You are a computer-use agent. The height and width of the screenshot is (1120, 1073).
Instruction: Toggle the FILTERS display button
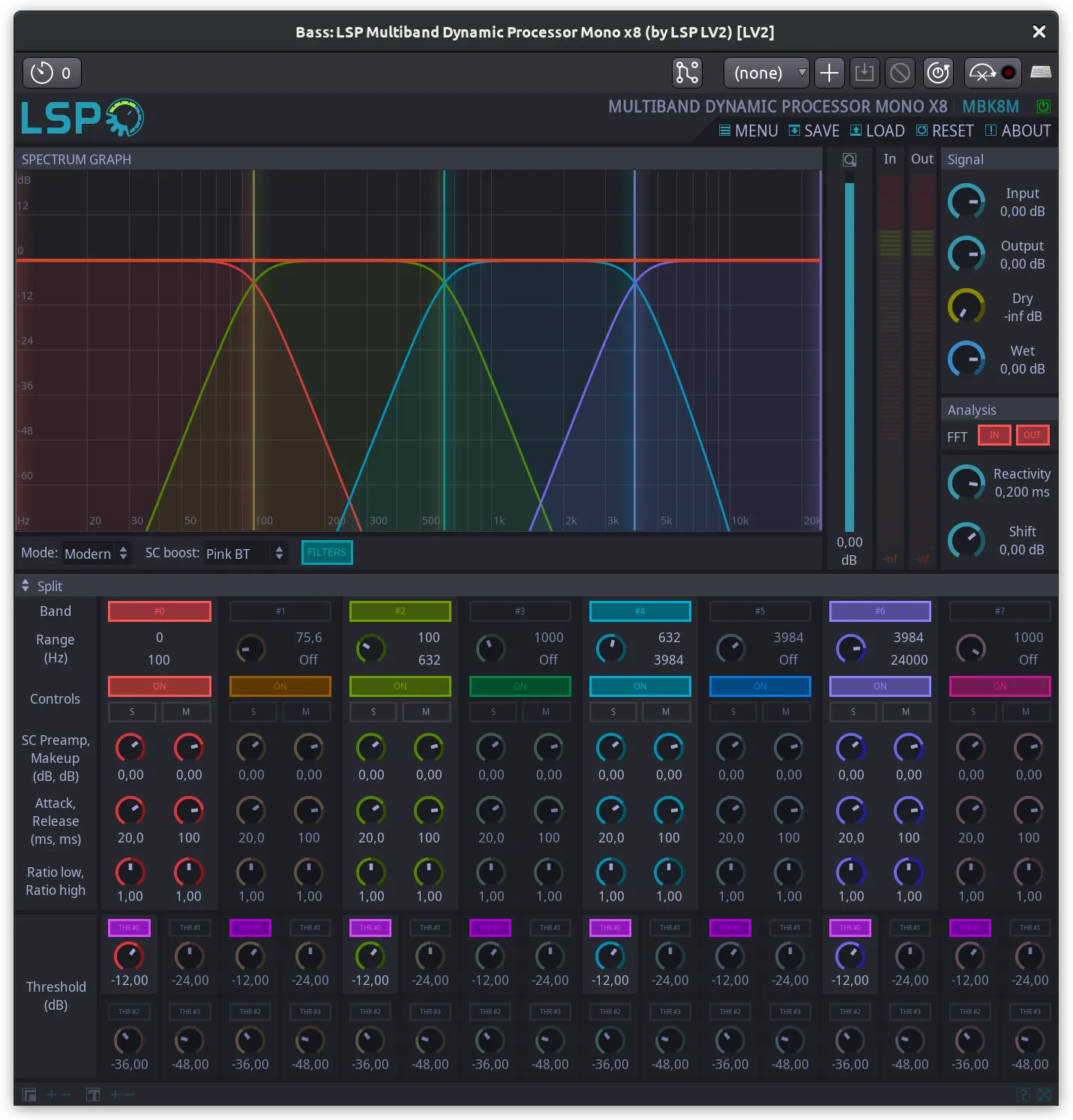(327, 553)
